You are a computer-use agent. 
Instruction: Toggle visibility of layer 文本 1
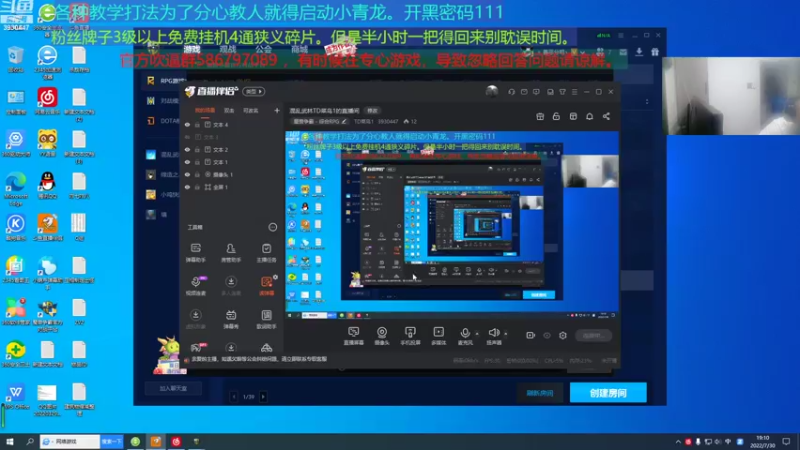click(x=187, y=162)
